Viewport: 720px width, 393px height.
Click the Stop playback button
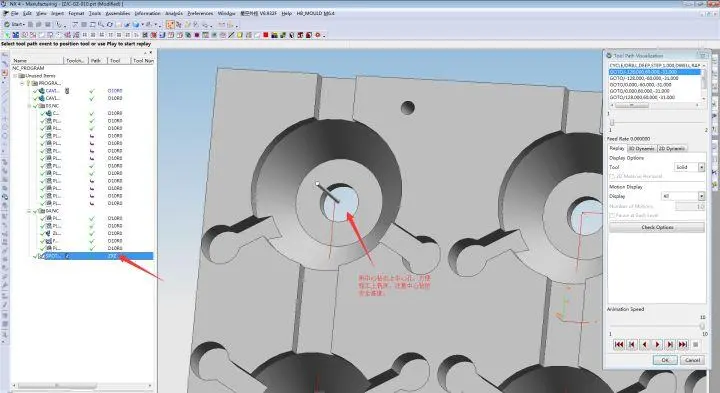pos(695,344)
